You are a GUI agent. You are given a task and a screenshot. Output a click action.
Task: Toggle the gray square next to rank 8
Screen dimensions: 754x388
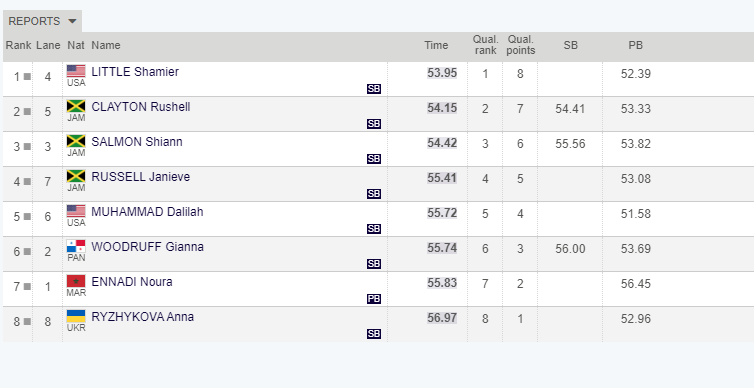(x=27, y=321)
